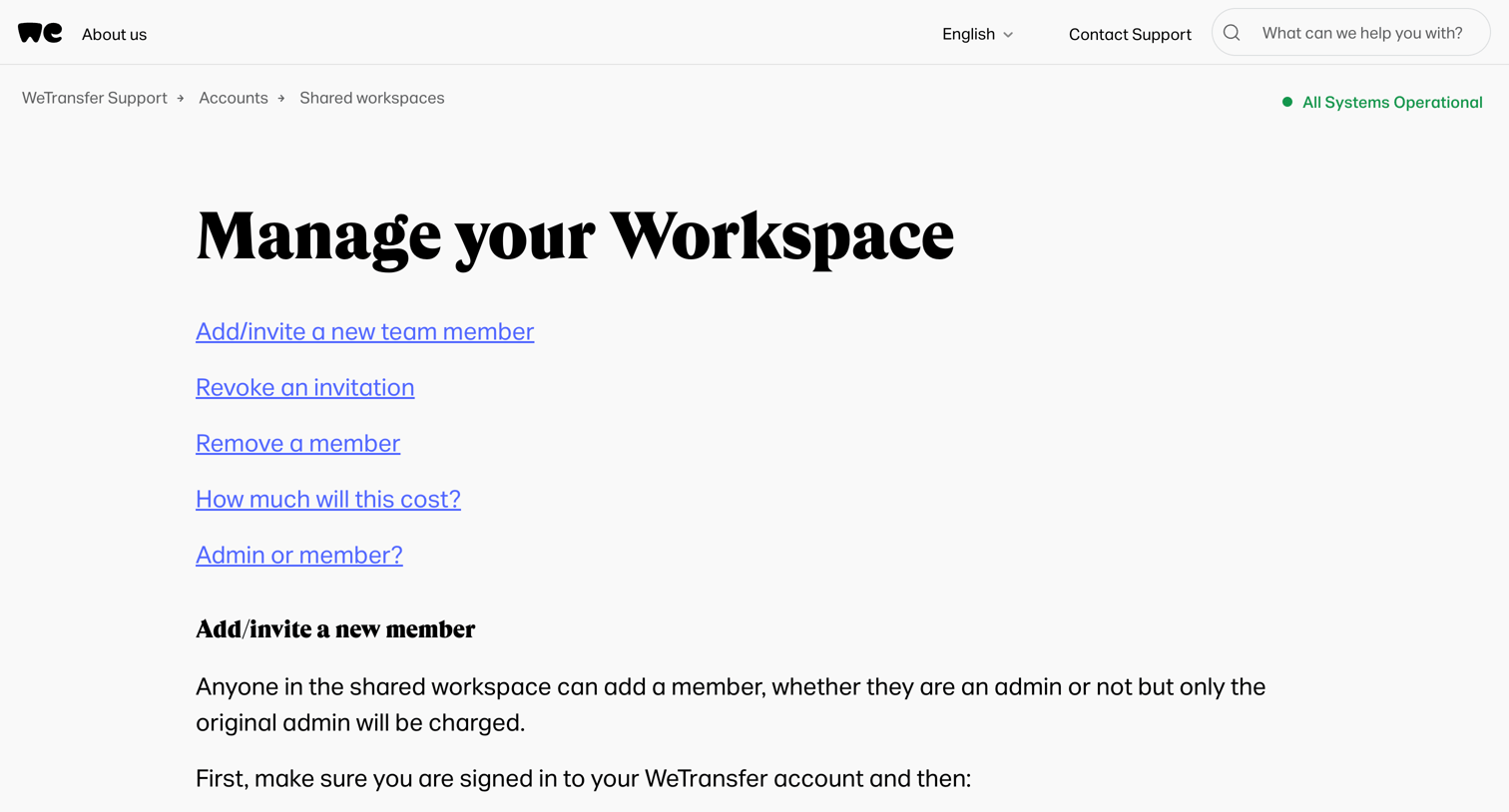Screen dimensions: 1509x812
Task: Open the Shared workspaces breadcrumb
Action: tap(372, 98)
